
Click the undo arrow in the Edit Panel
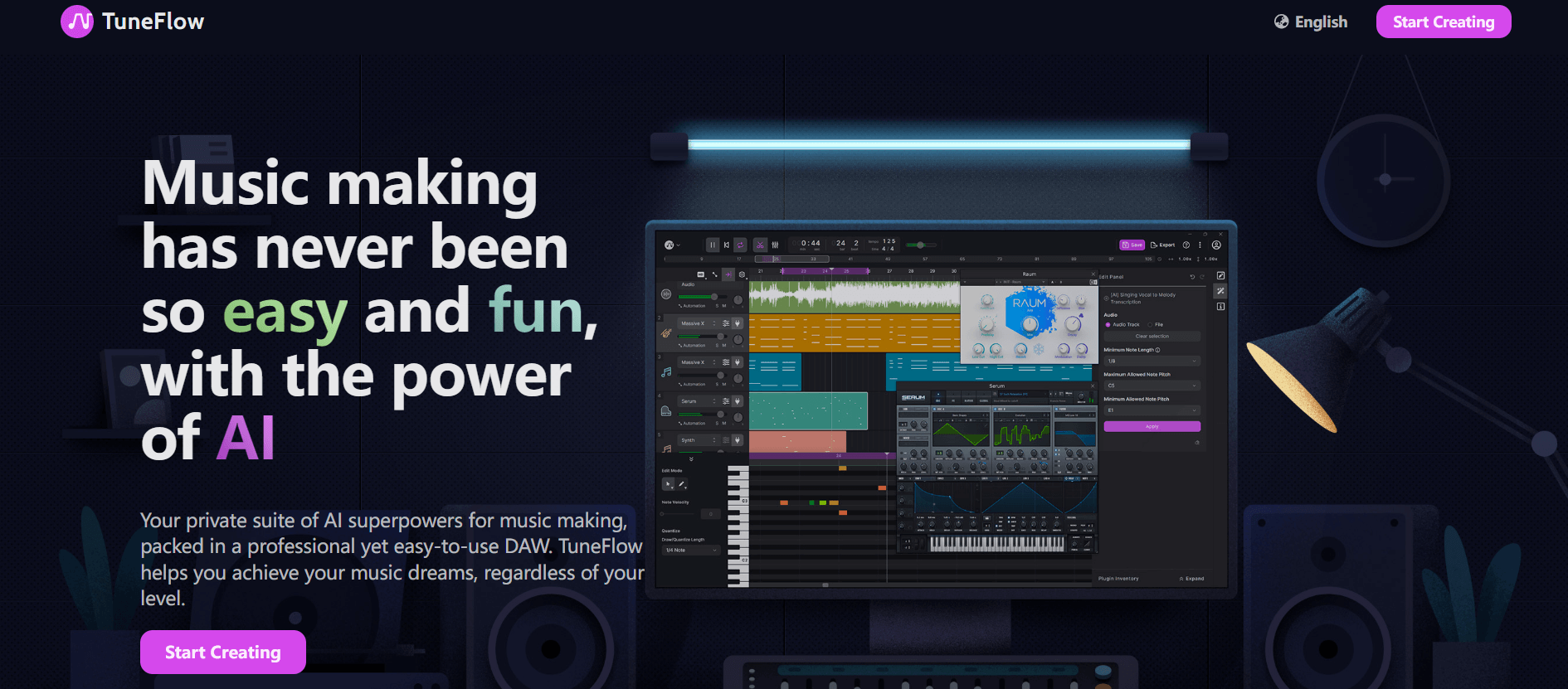click(1192, 277)
